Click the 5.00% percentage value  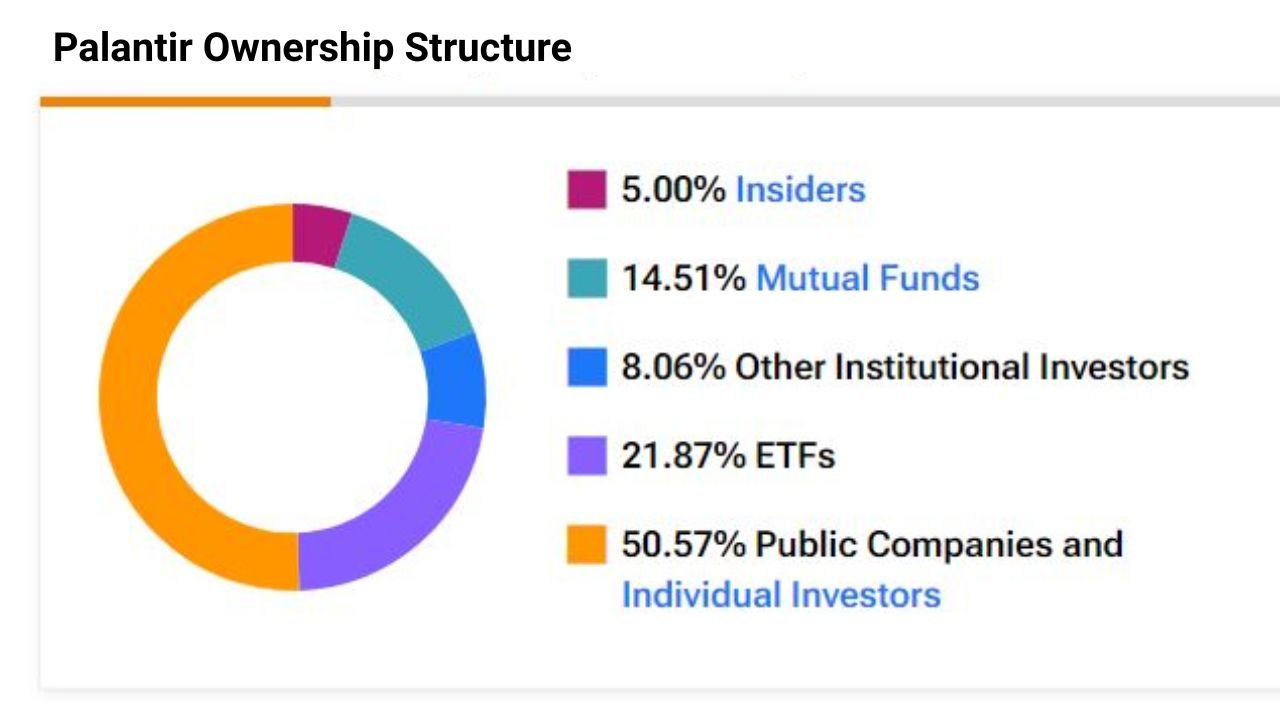pos(673,190)
